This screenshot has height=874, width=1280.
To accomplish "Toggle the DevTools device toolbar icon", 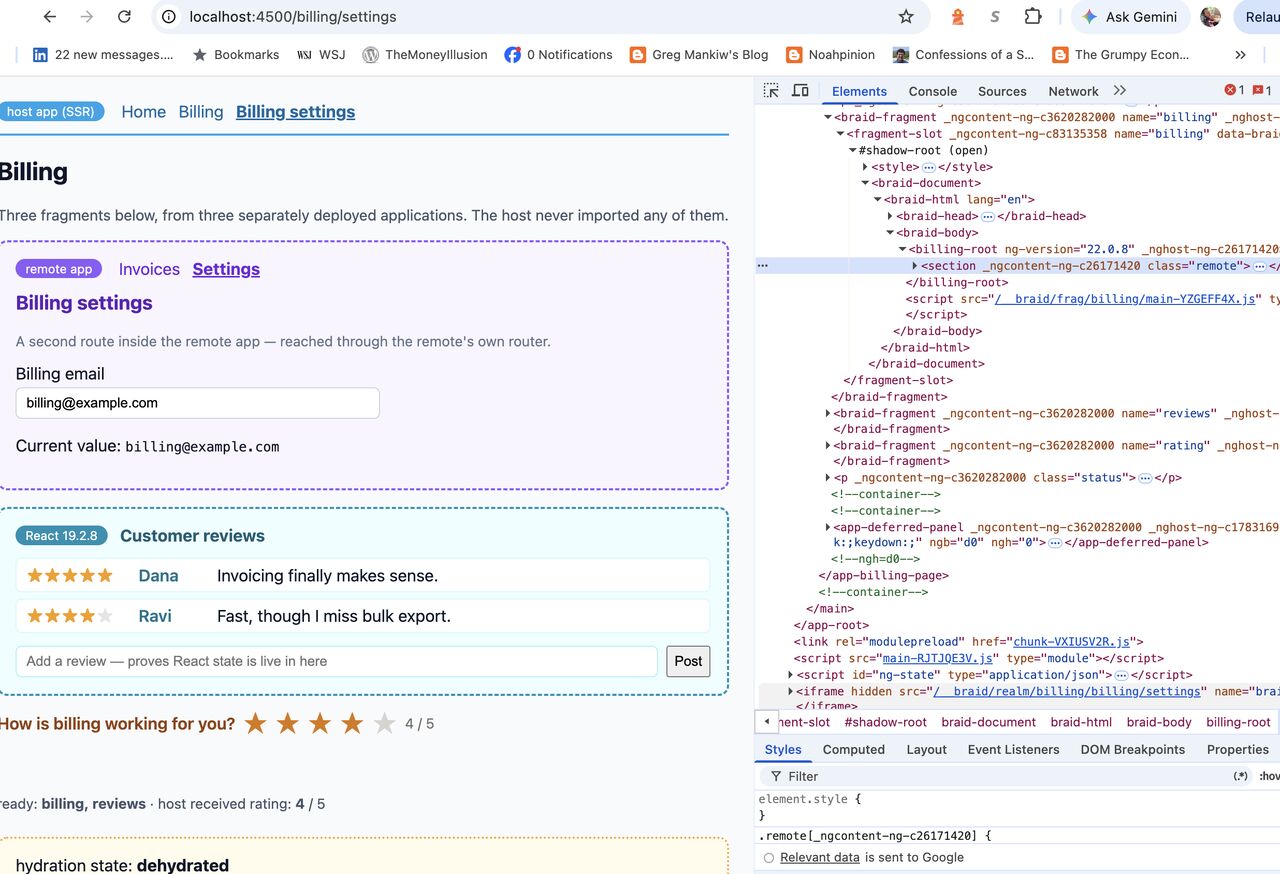I will 800,91.
